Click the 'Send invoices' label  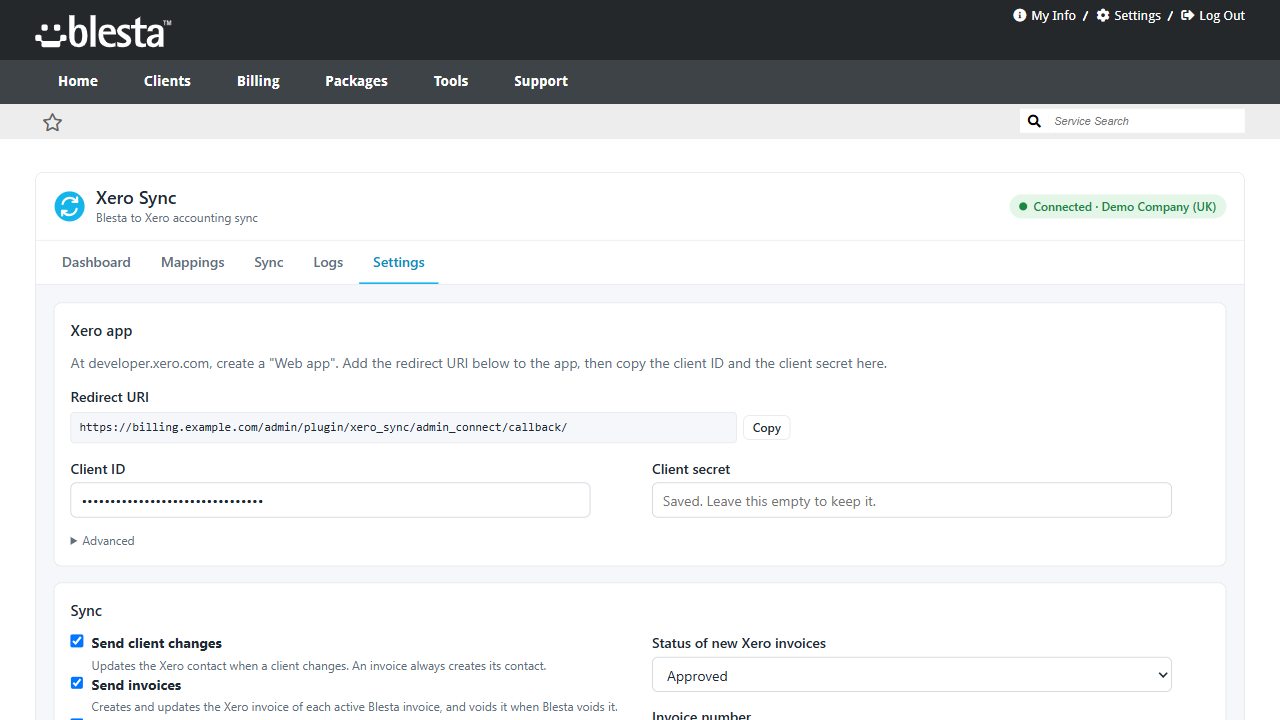tap(136, 686)
